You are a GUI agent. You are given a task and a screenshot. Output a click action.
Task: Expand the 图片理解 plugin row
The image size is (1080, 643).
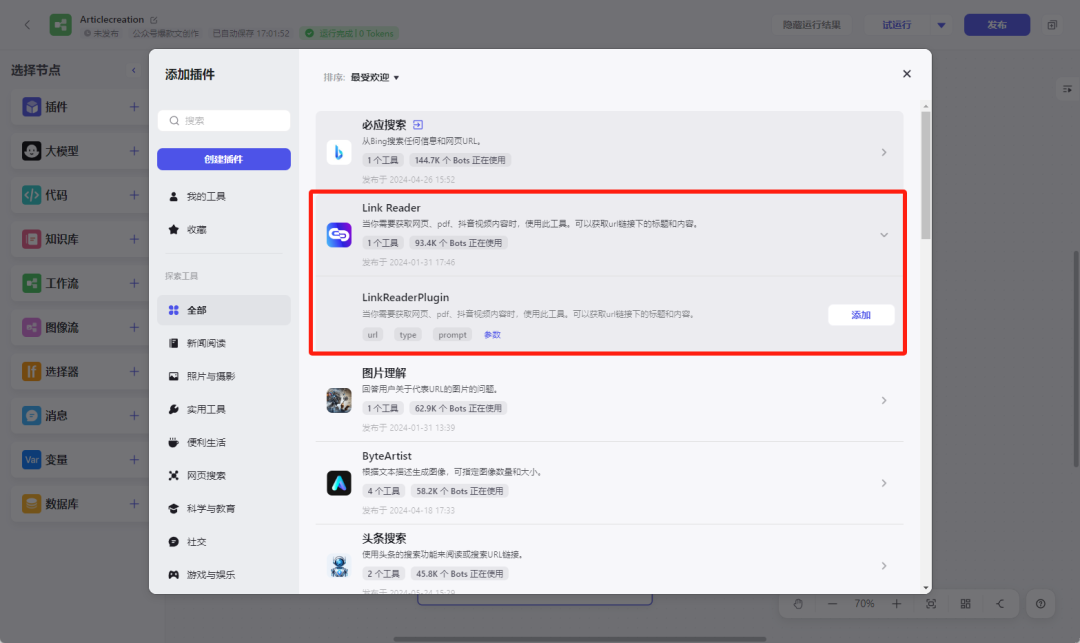tap(884, 400)
